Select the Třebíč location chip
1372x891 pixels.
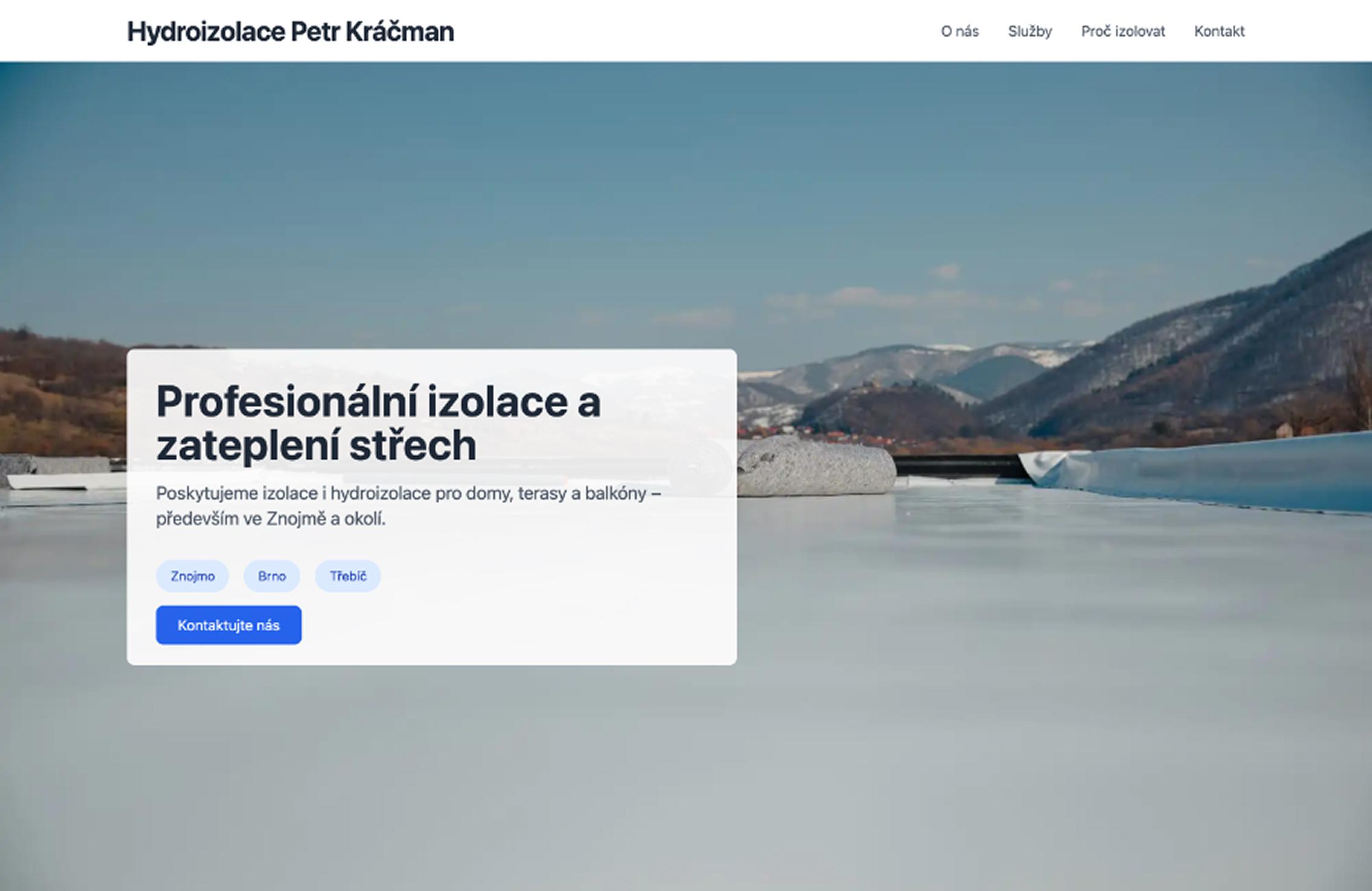[x=348, y=576]
